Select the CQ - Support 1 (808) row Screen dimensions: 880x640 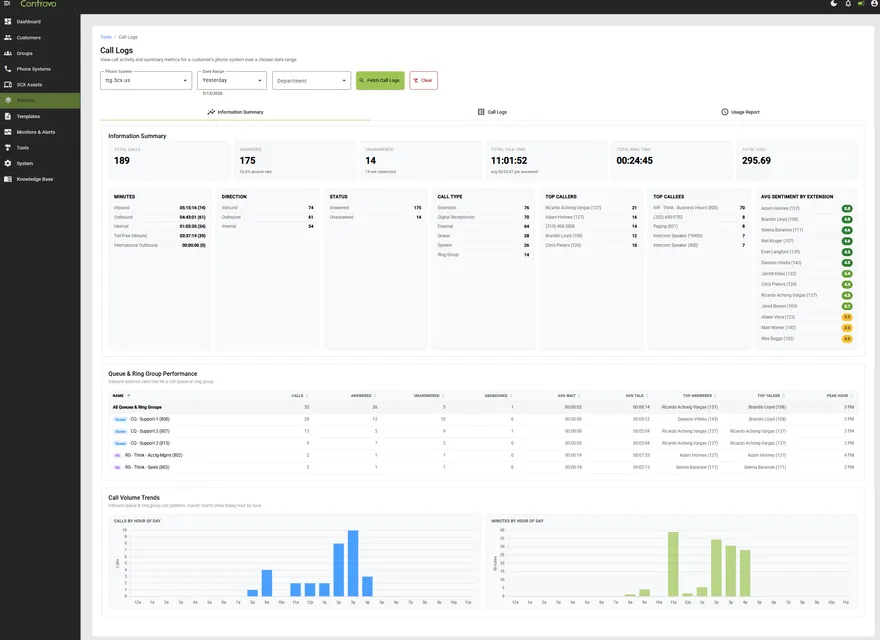(x=483, y=419)
